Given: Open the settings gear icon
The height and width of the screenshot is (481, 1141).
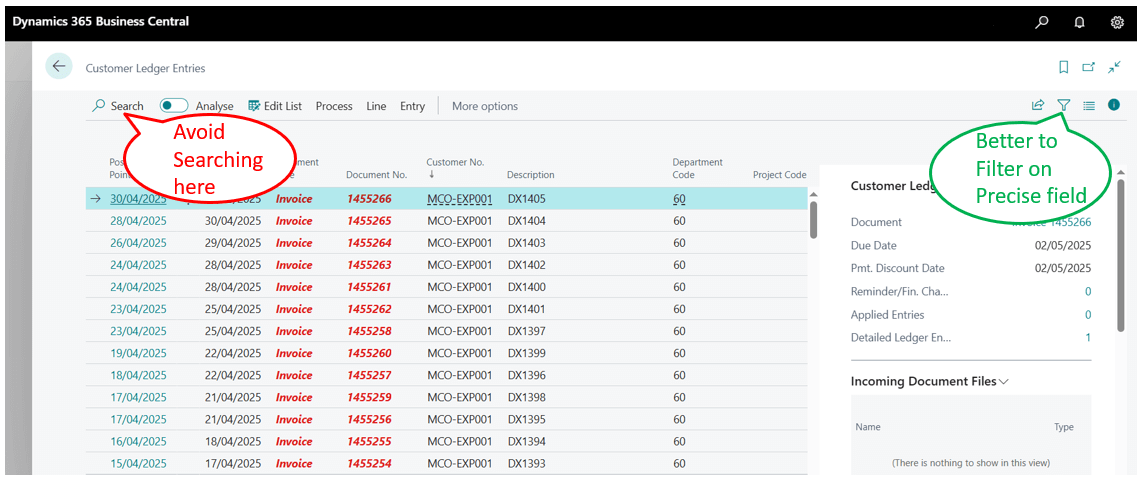Looking at the screenshot, I should (1117, 23).
